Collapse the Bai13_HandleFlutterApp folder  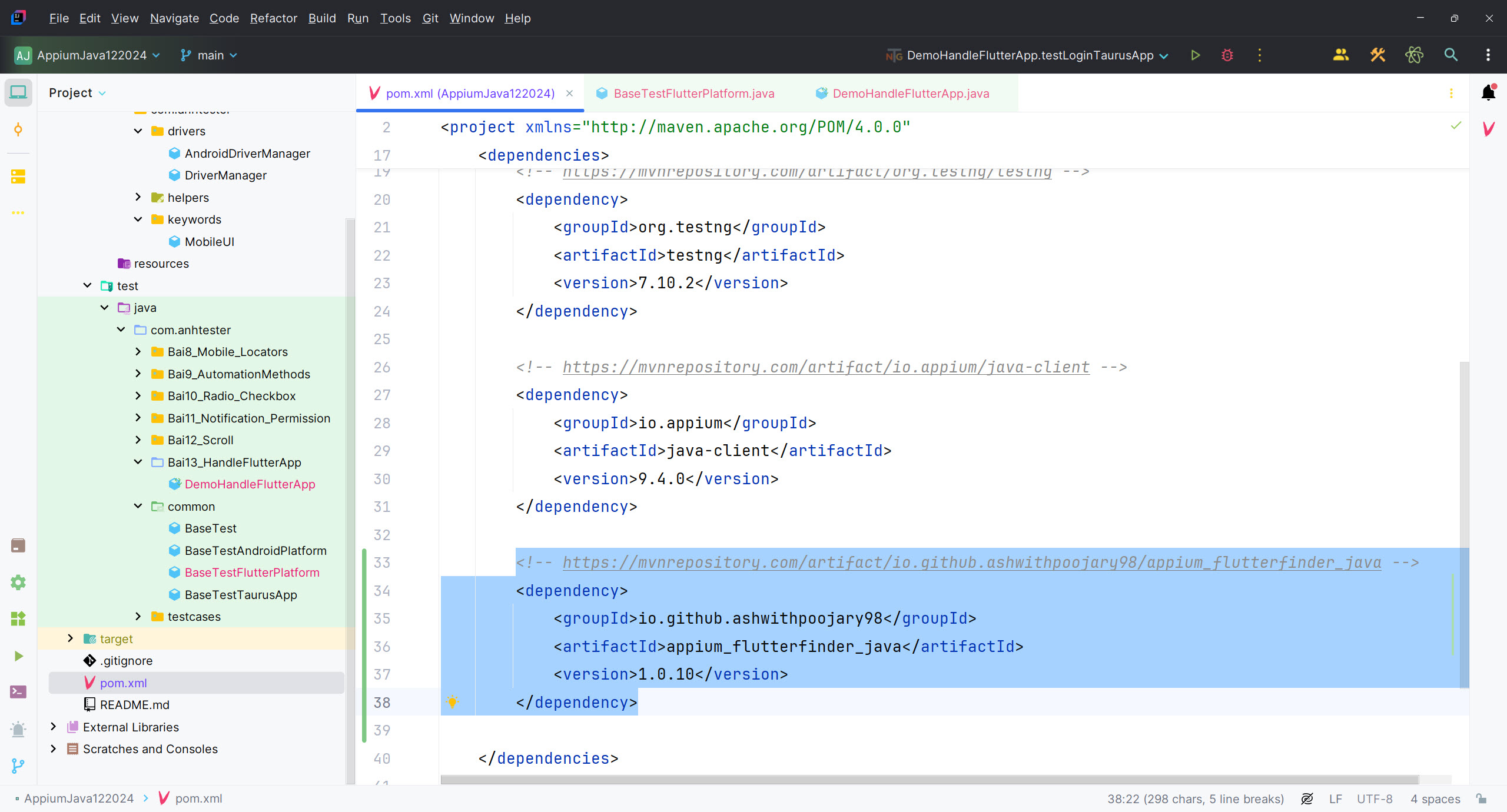pos(138,462)
